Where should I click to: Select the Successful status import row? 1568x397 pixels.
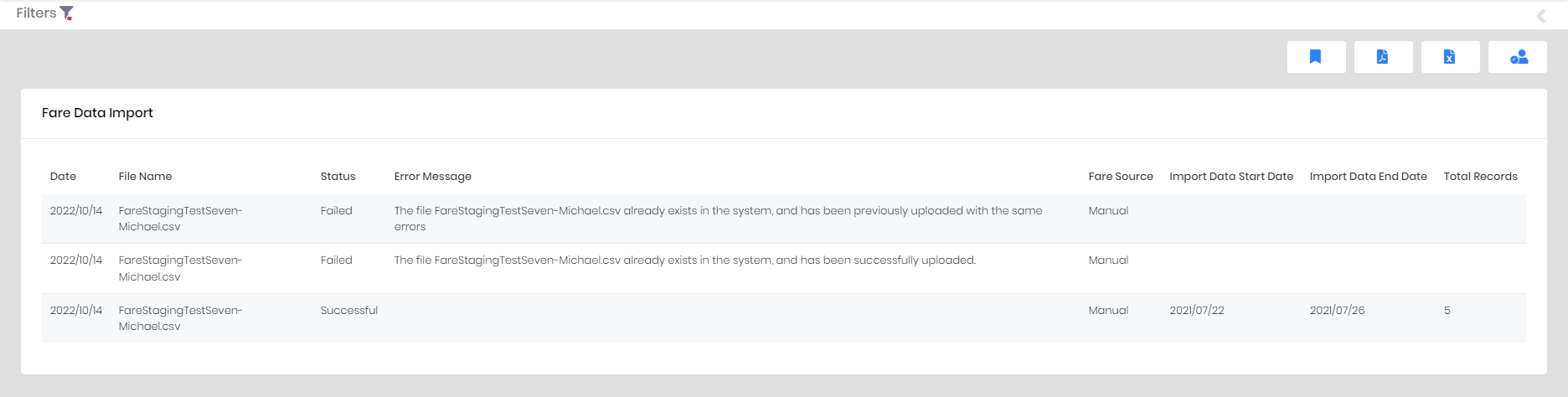tap(783, 318)
